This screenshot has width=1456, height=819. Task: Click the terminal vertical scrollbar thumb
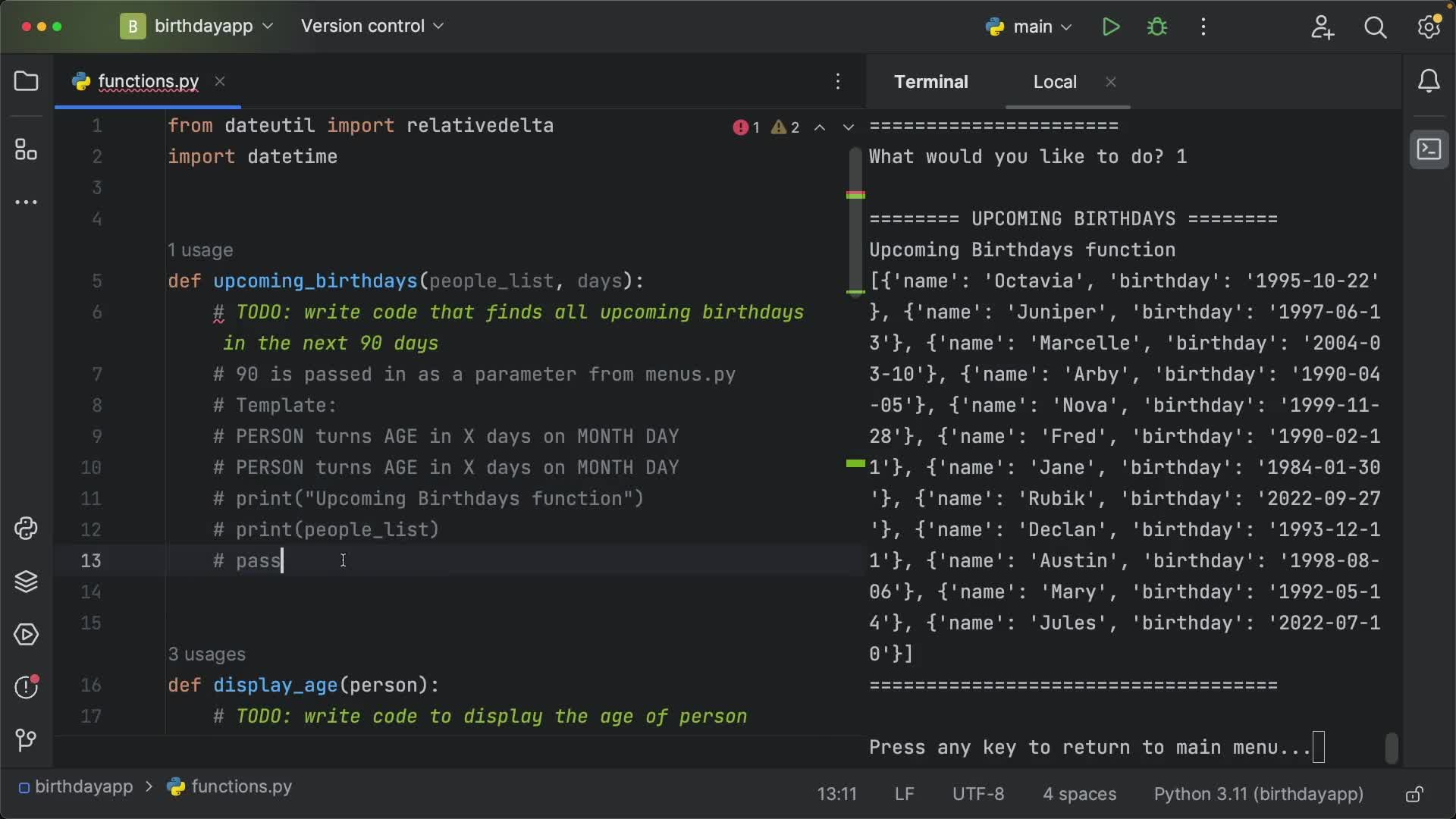[x=1391, y=748]
